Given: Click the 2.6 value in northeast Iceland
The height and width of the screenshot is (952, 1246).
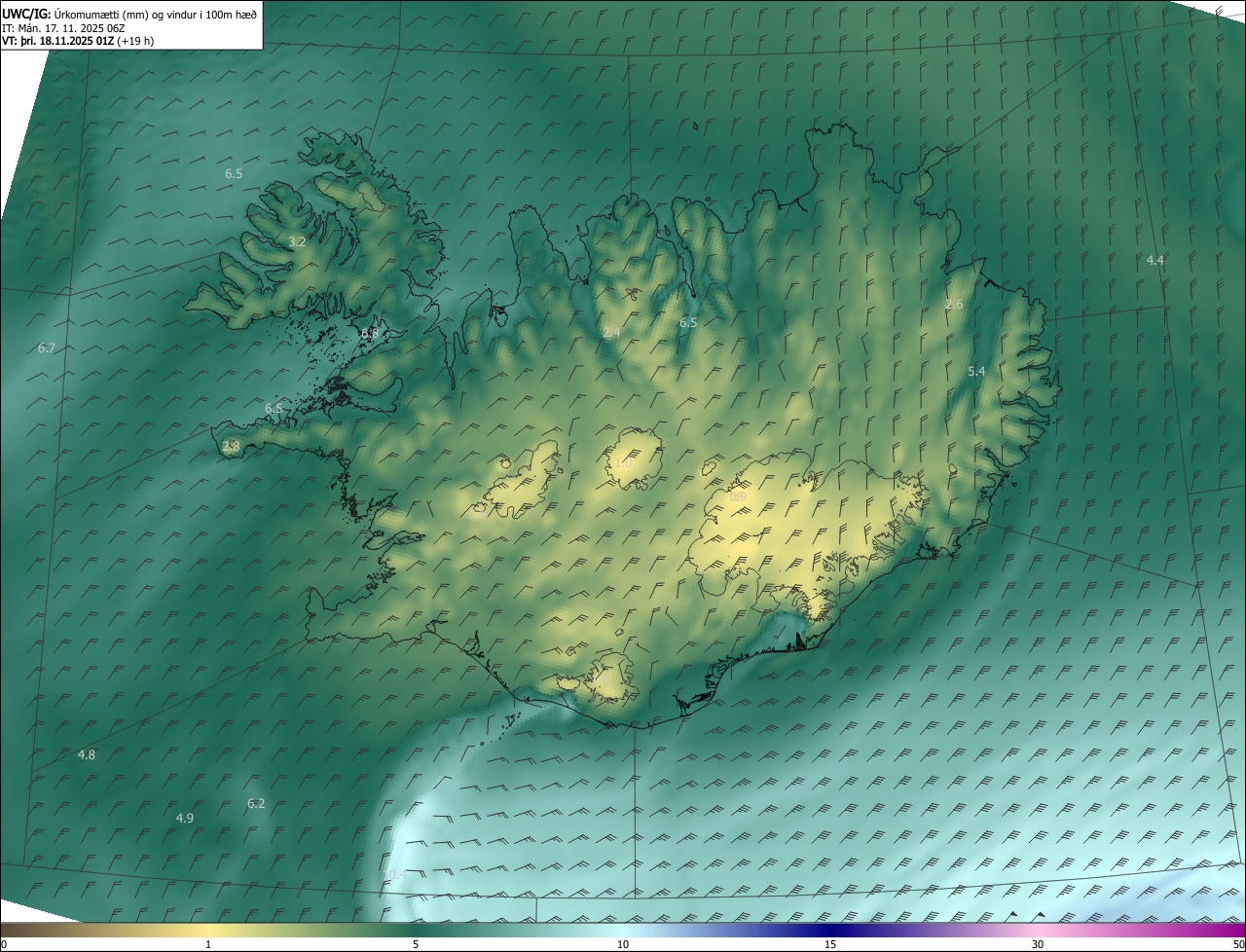Looking at the screenshot, I should 954,305.
